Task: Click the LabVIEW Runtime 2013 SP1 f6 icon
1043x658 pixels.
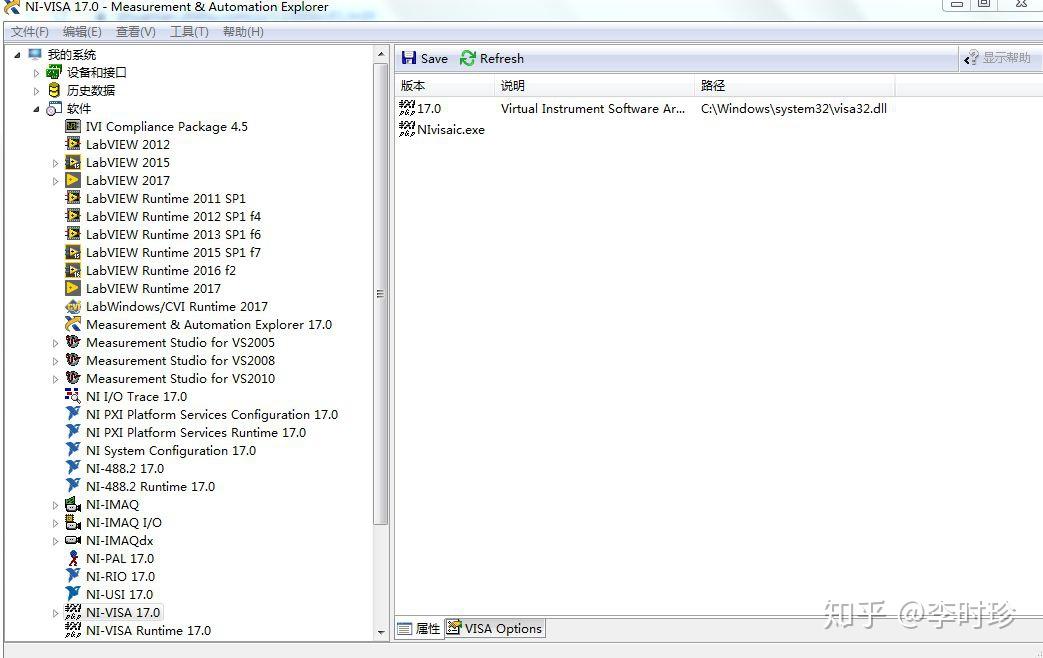Action: (x=73, y=234)
